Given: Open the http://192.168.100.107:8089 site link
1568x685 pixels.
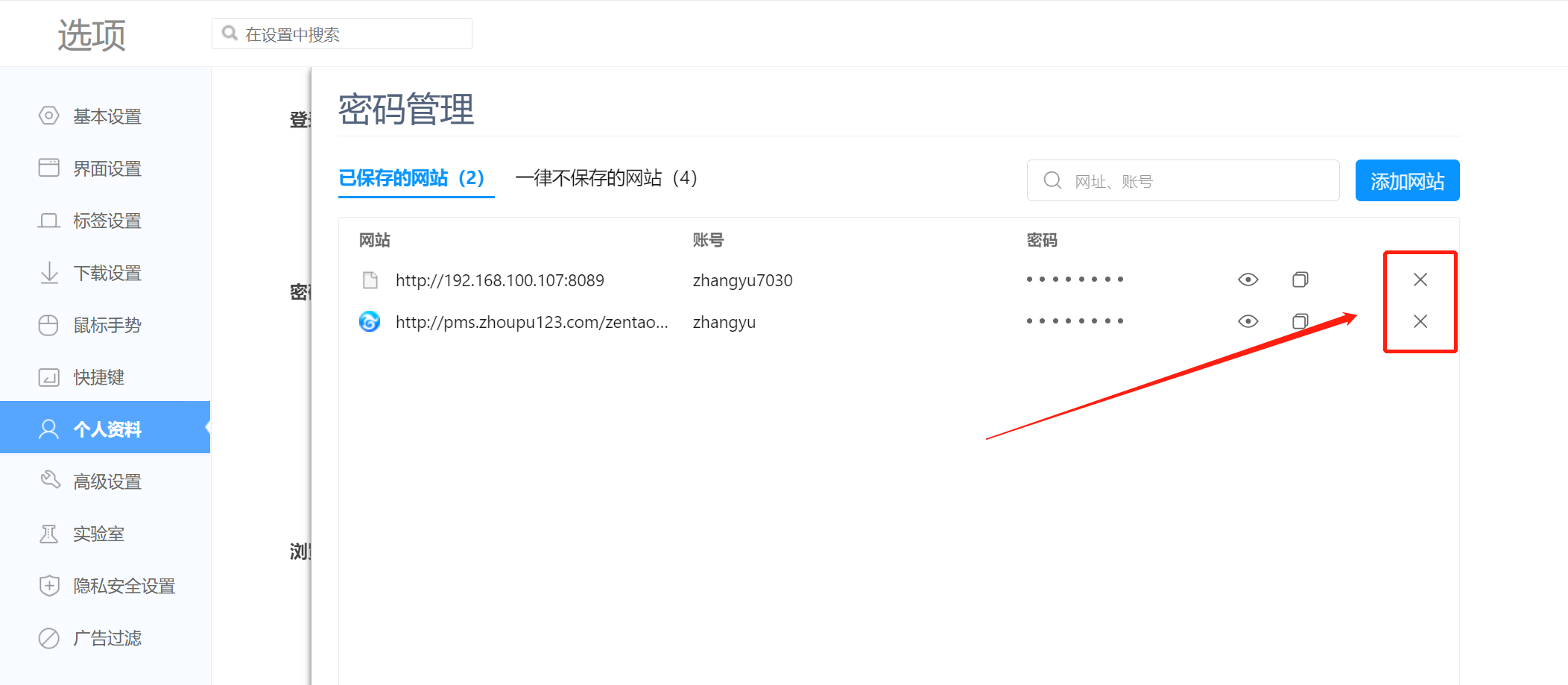Looking at the screenshot, I should pyautogui.click(x=499, y=280).
